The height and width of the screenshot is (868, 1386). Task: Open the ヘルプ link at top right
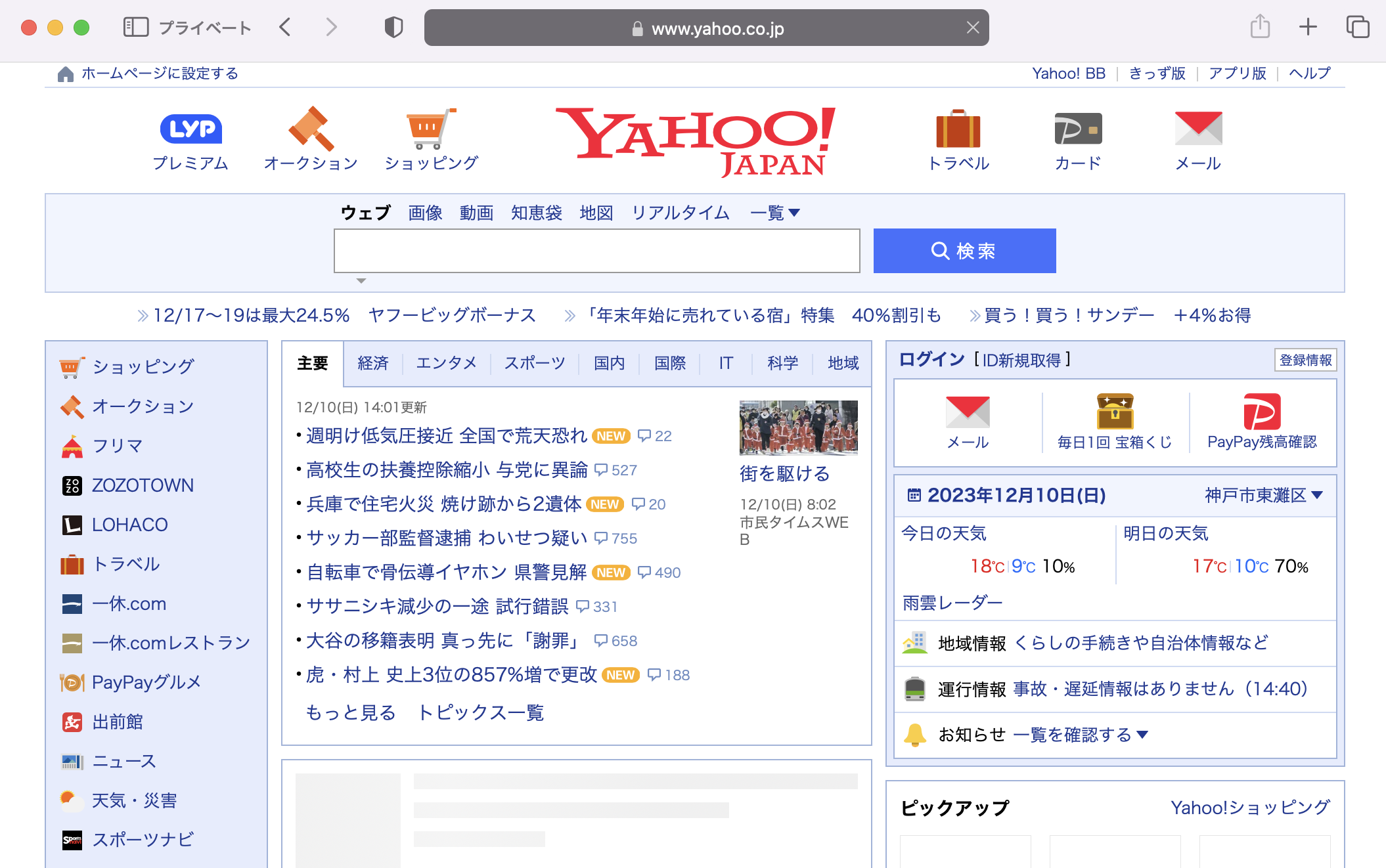point(1310,74)
